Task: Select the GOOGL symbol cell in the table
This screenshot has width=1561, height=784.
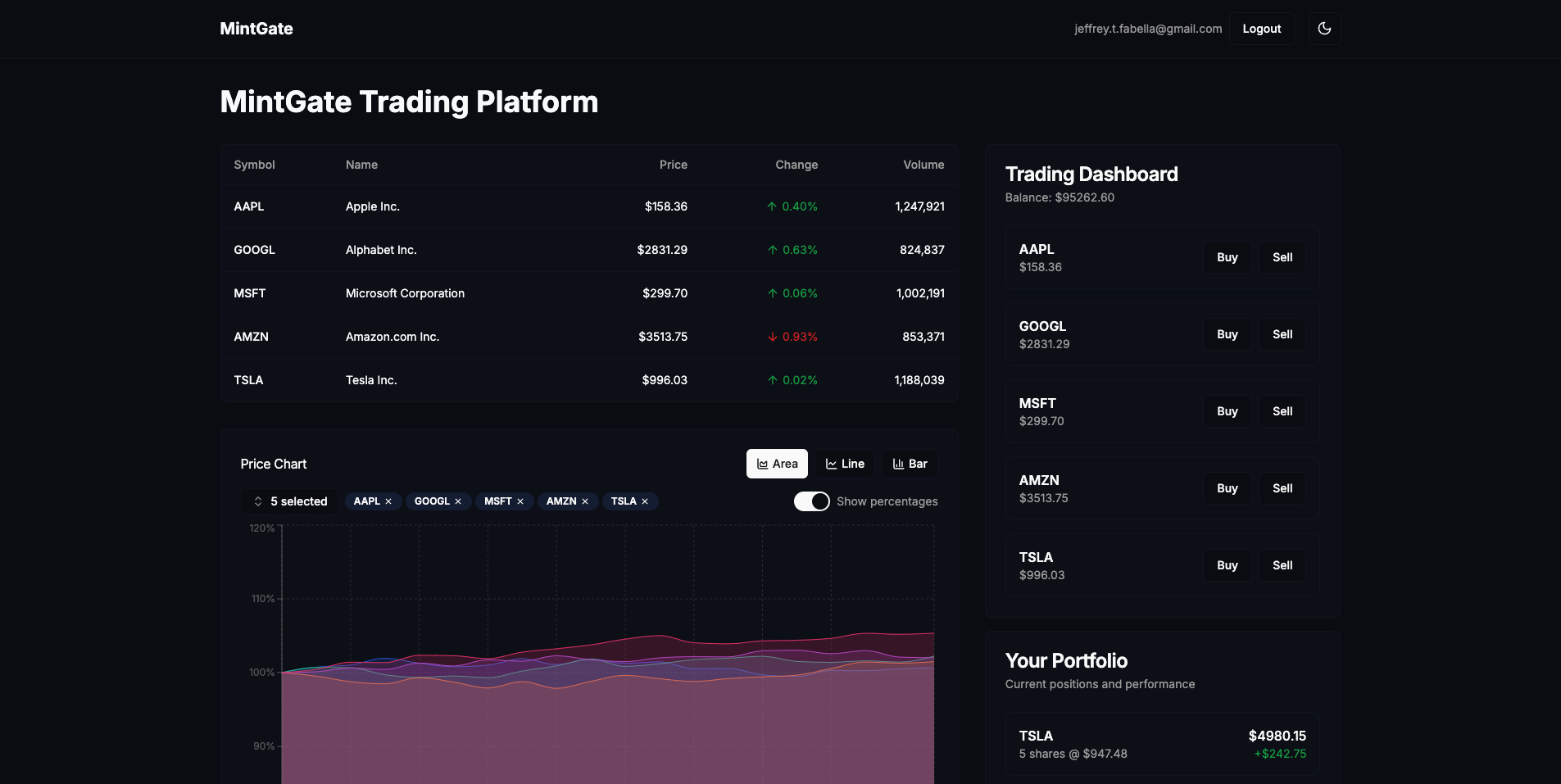Action: (x=254, y=250)
